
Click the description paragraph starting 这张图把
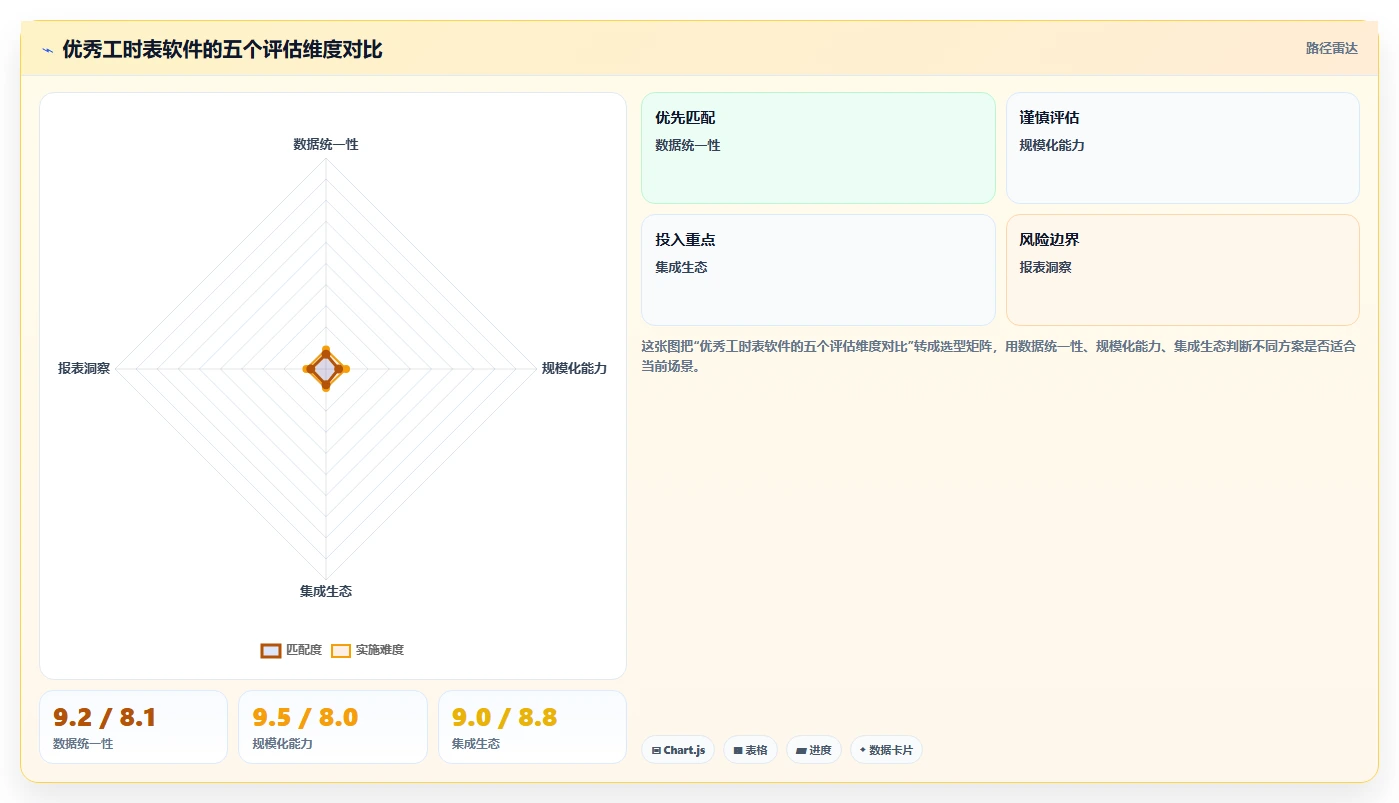(999, 356)
